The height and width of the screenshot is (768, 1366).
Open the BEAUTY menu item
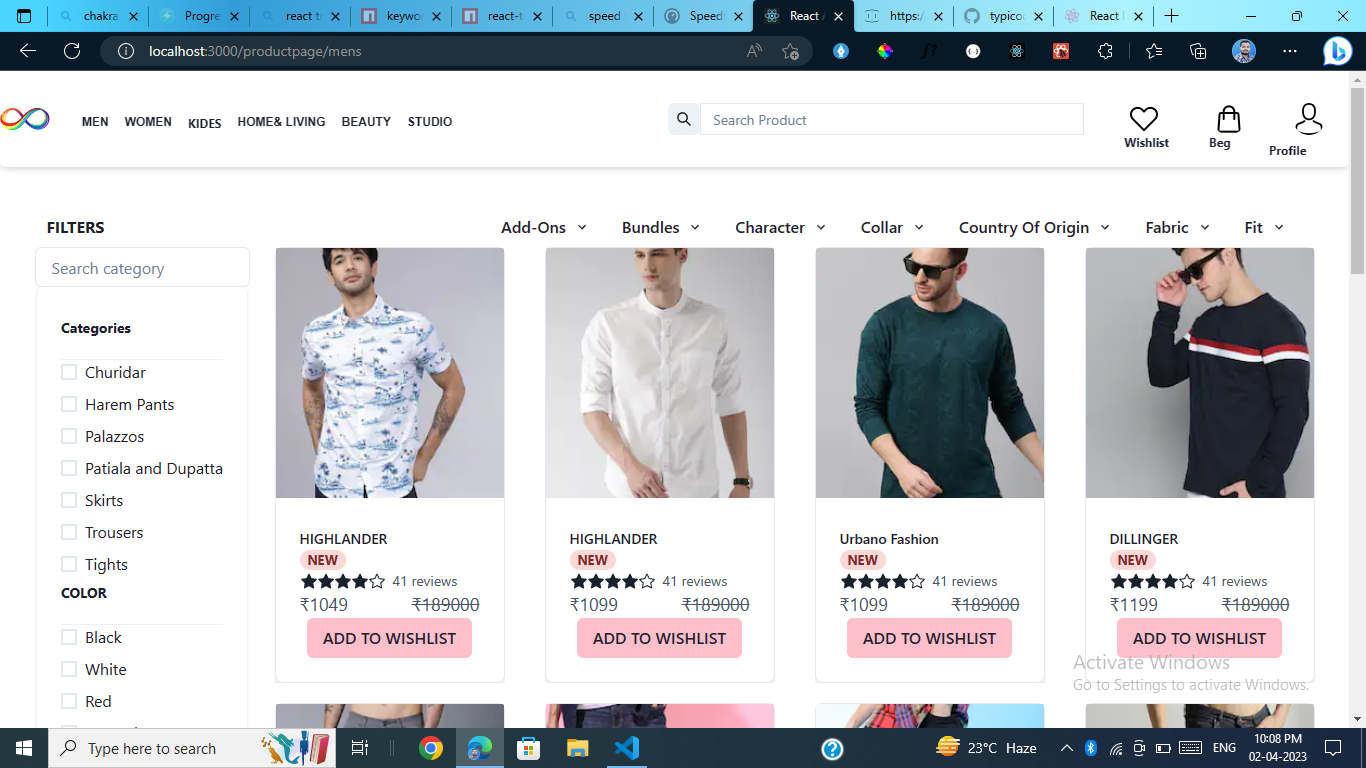(366, 121)
